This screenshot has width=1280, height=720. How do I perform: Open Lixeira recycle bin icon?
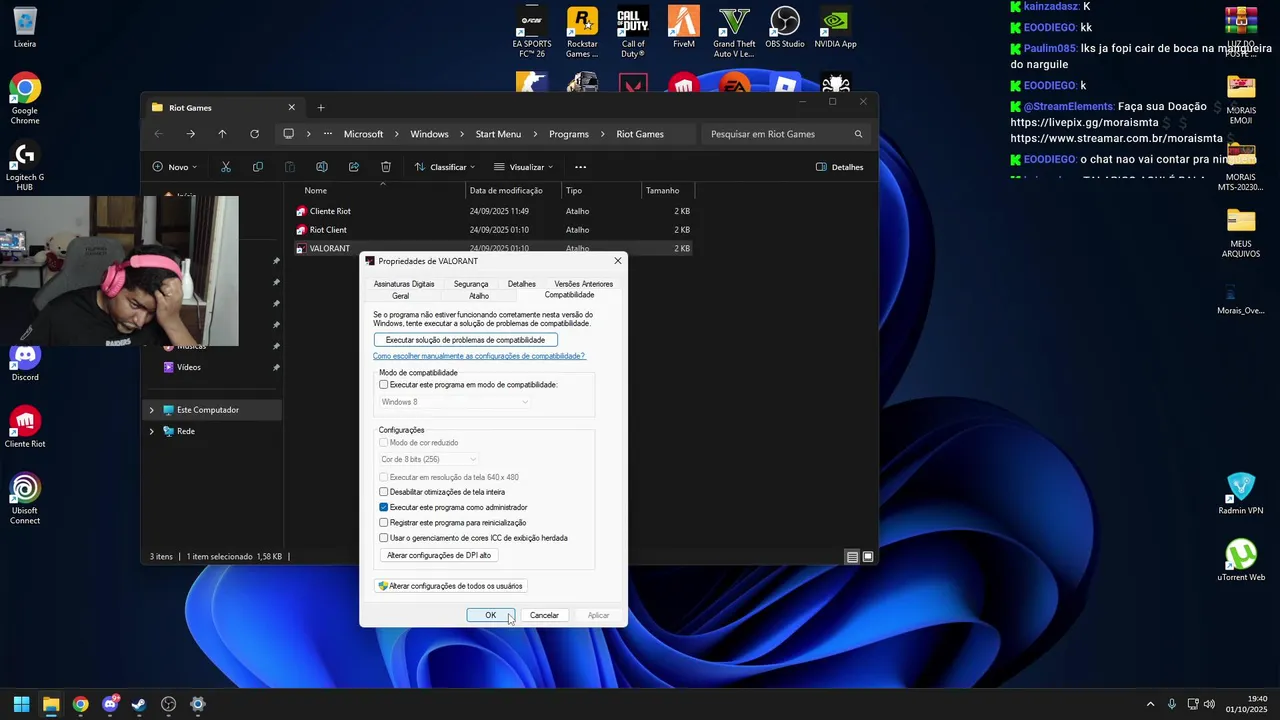pos(25,28)
